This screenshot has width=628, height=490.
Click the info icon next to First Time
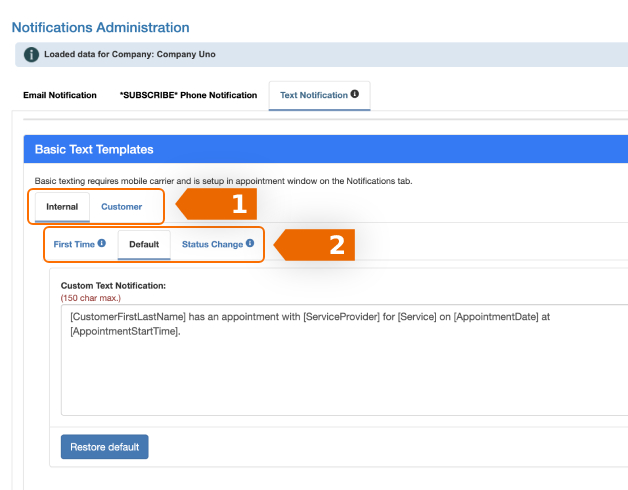102,243
